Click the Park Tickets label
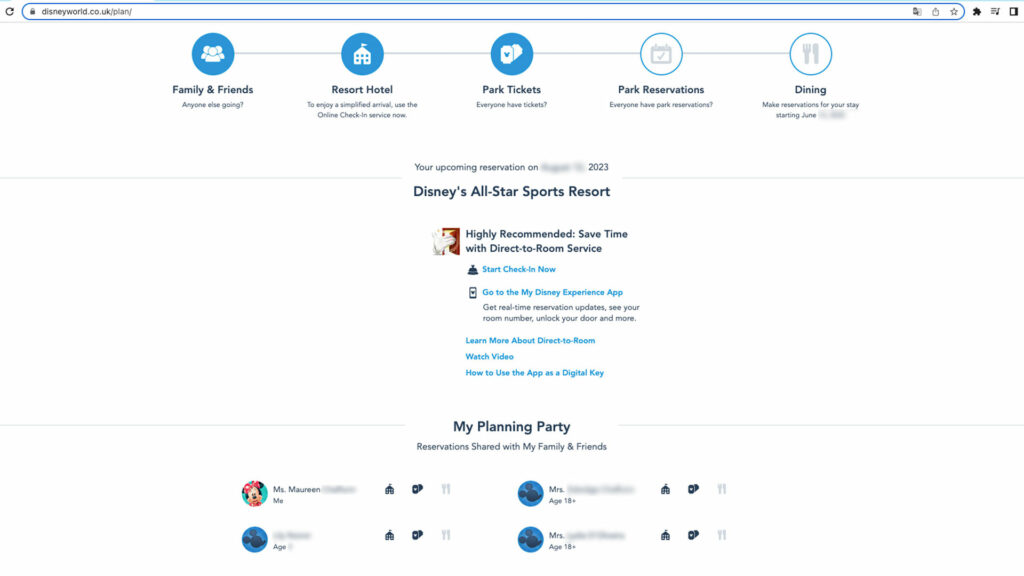This screenshot has height=576, width=1024. (x=511, y=89)
